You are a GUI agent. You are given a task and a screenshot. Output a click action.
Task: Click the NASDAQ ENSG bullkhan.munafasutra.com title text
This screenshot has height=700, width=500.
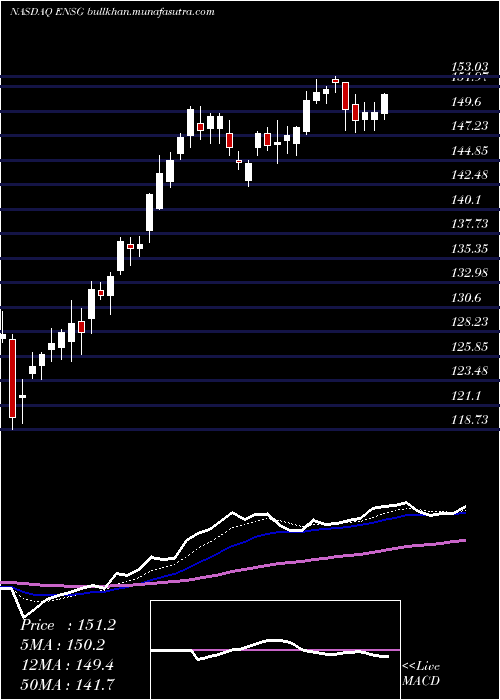click(112, 12)
